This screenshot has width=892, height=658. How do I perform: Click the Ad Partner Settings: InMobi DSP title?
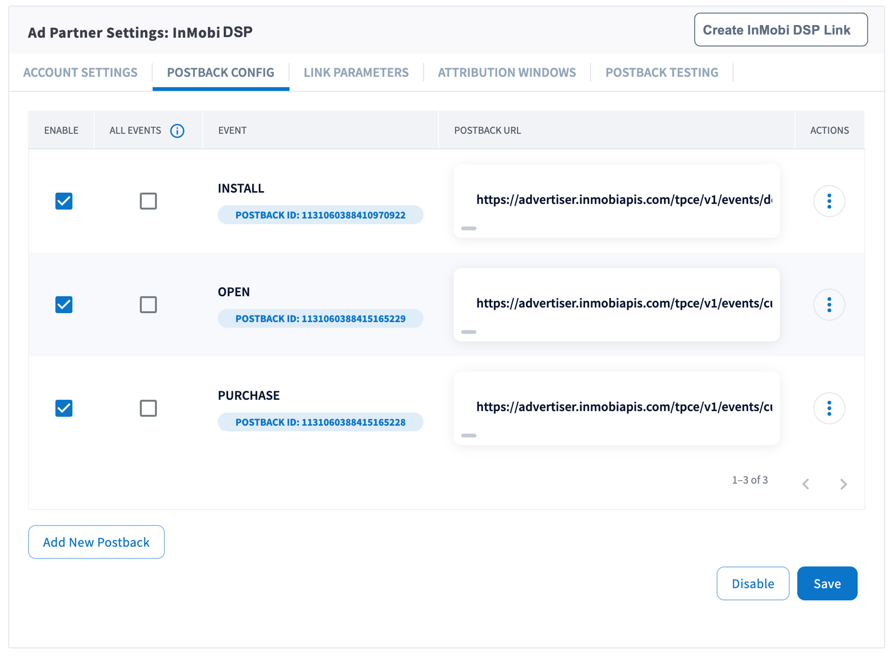[x=140, y=32]
